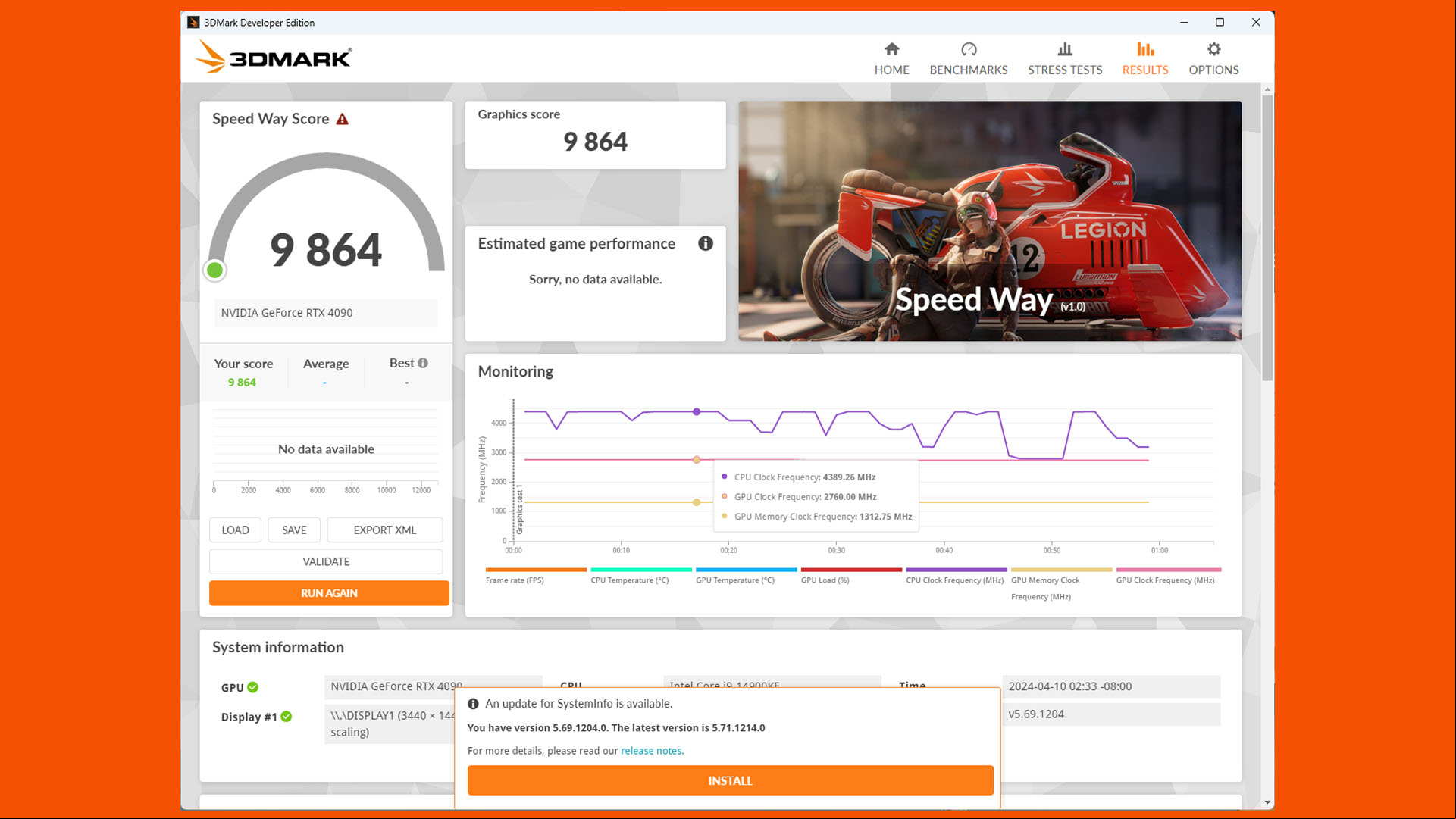This screenshot has height=819, width=1456.
Task: Click the LOAD button
Action: pos(235,530)
